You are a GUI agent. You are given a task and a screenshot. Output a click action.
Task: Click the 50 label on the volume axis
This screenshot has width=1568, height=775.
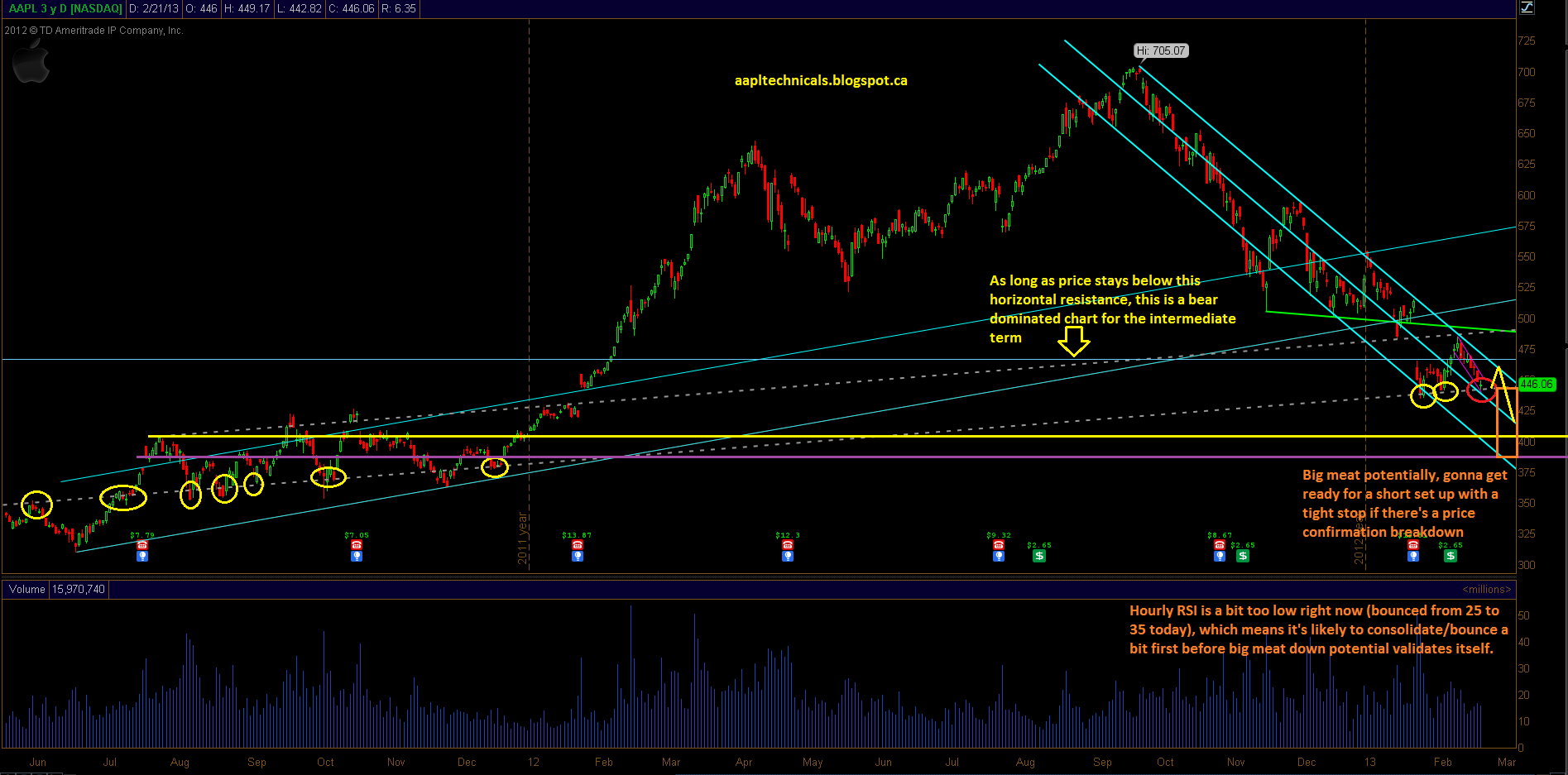click(x=1523, y=615)
